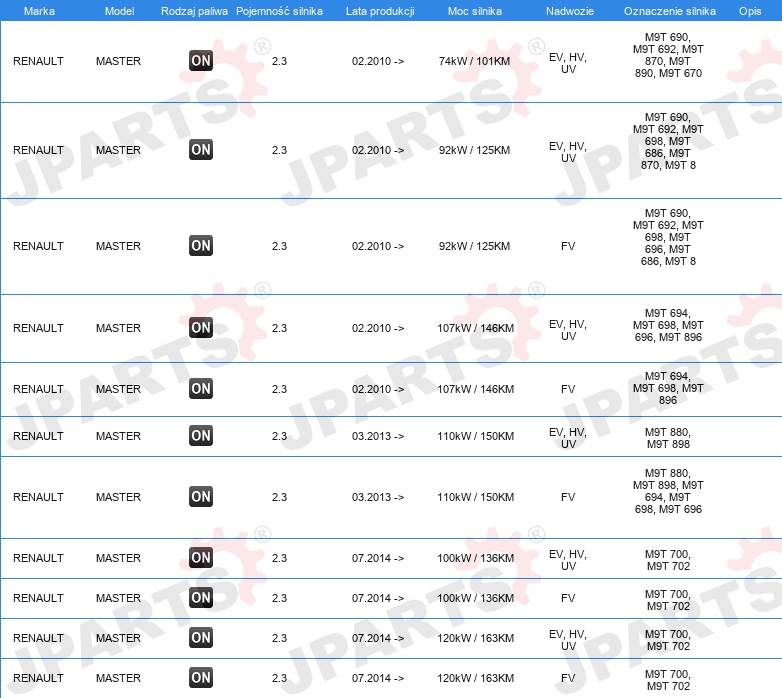Click the ON fuel icon in the 107kW / 146KM EV, HV, UV row

pyautogui.click(x=201, y=328)
